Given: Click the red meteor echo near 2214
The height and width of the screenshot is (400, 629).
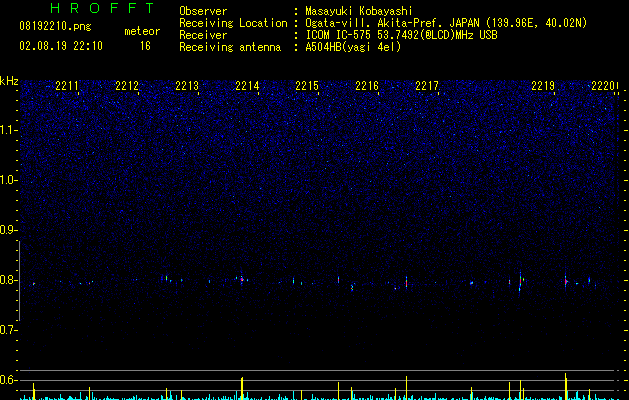Looking at the screenshot, I should [242, 279].
